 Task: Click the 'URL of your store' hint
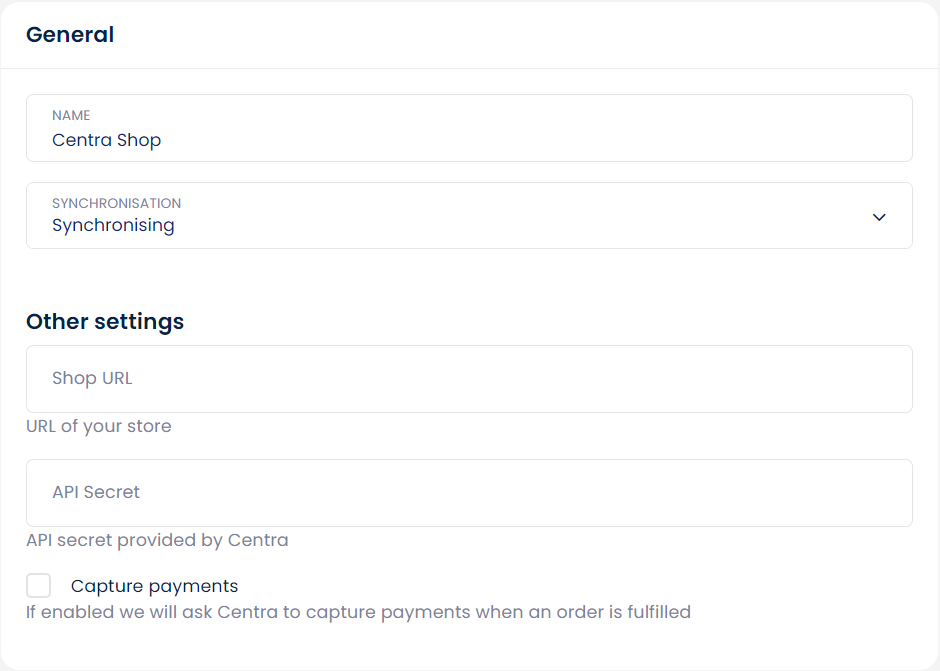[98, 426]
